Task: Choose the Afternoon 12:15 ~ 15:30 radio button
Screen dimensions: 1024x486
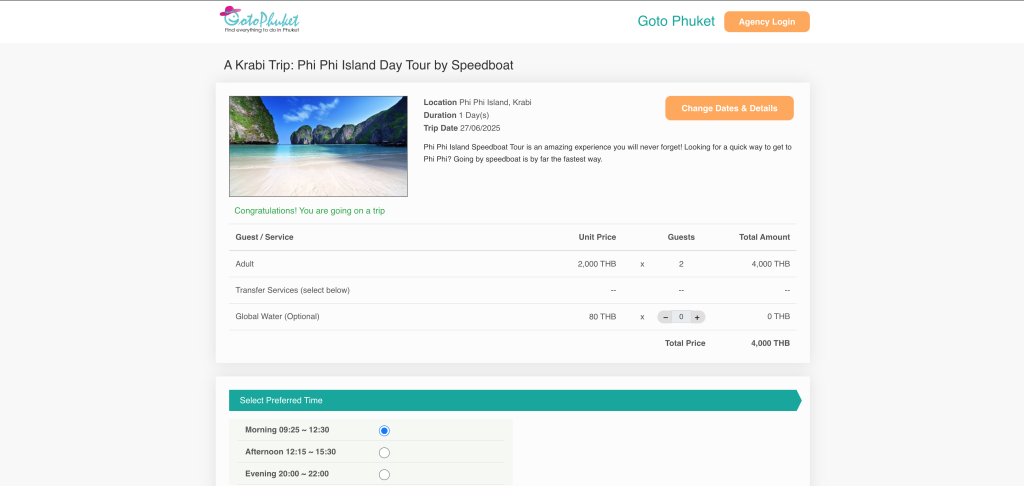Action: [x=384, y=452]
